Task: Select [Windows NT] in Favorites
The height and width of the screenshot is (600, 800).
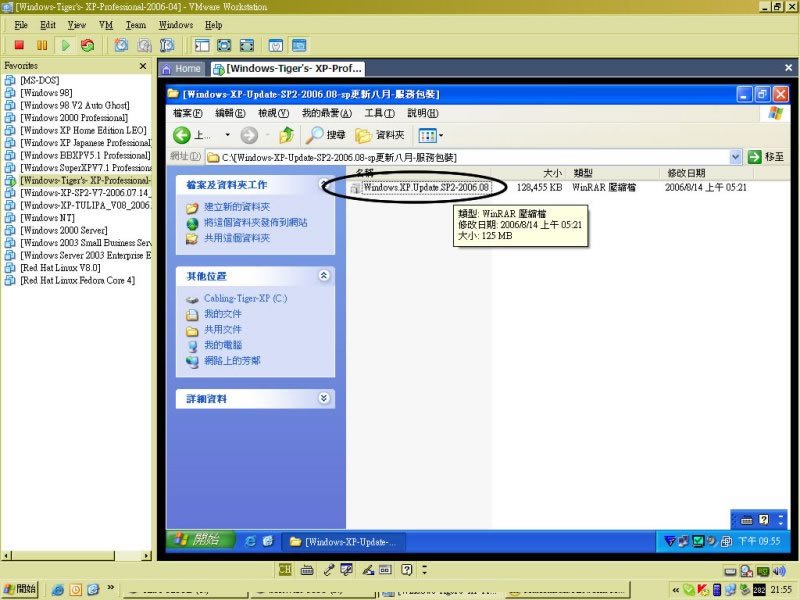Action: coord(47,218)
